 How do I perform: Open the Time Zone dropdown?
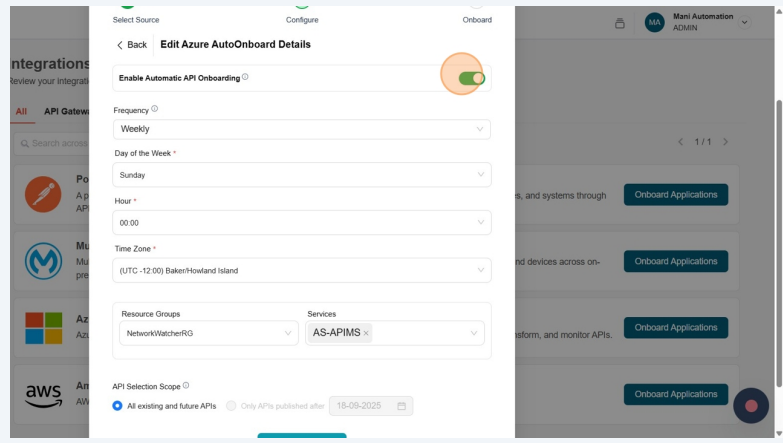tap(302, 270)
